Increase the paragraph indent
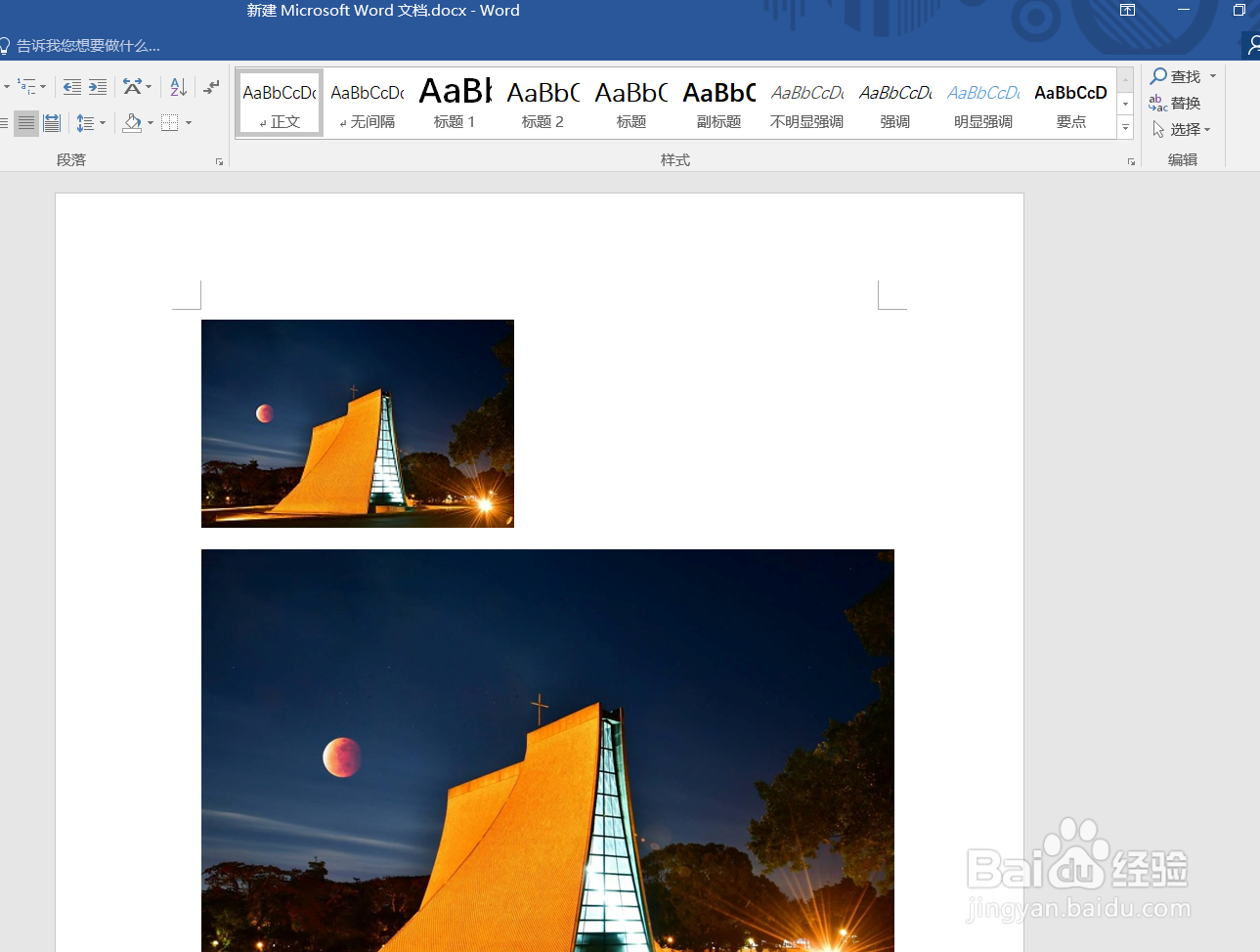This screenshot has height=952, width=1260. (98, 87)
